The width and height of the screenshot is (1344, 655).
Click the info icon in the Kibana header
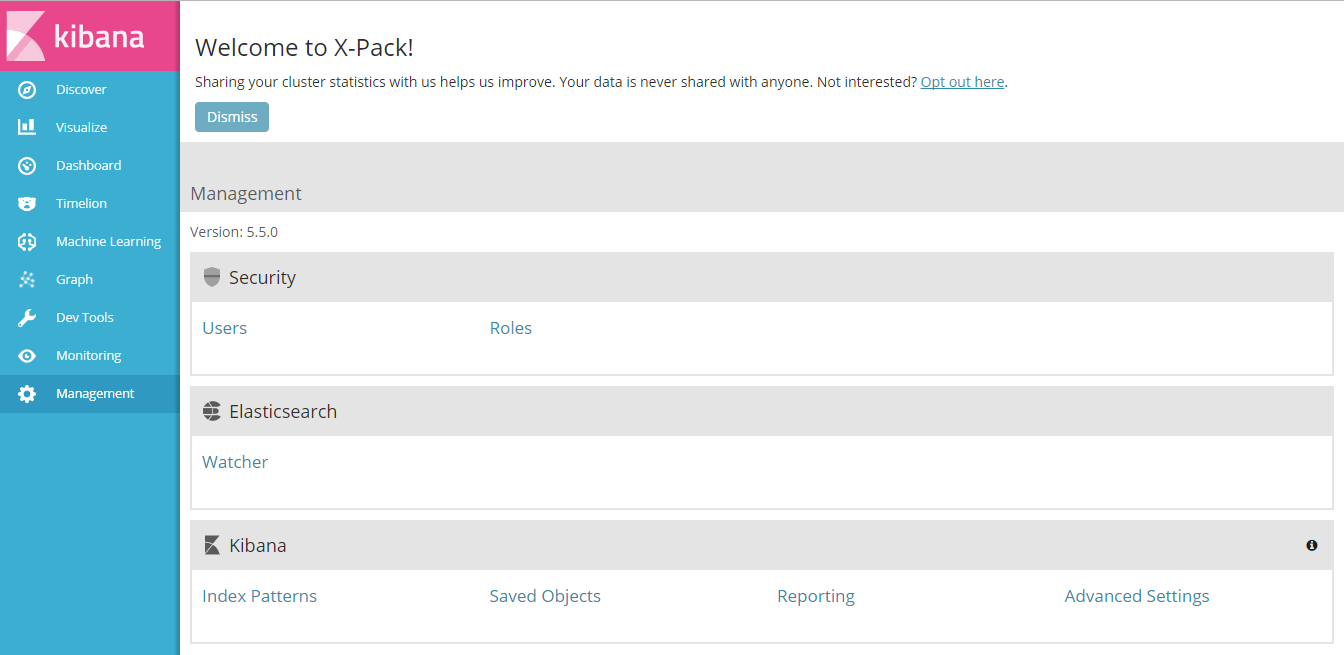pyautogui.click(x=1312, y=545)
